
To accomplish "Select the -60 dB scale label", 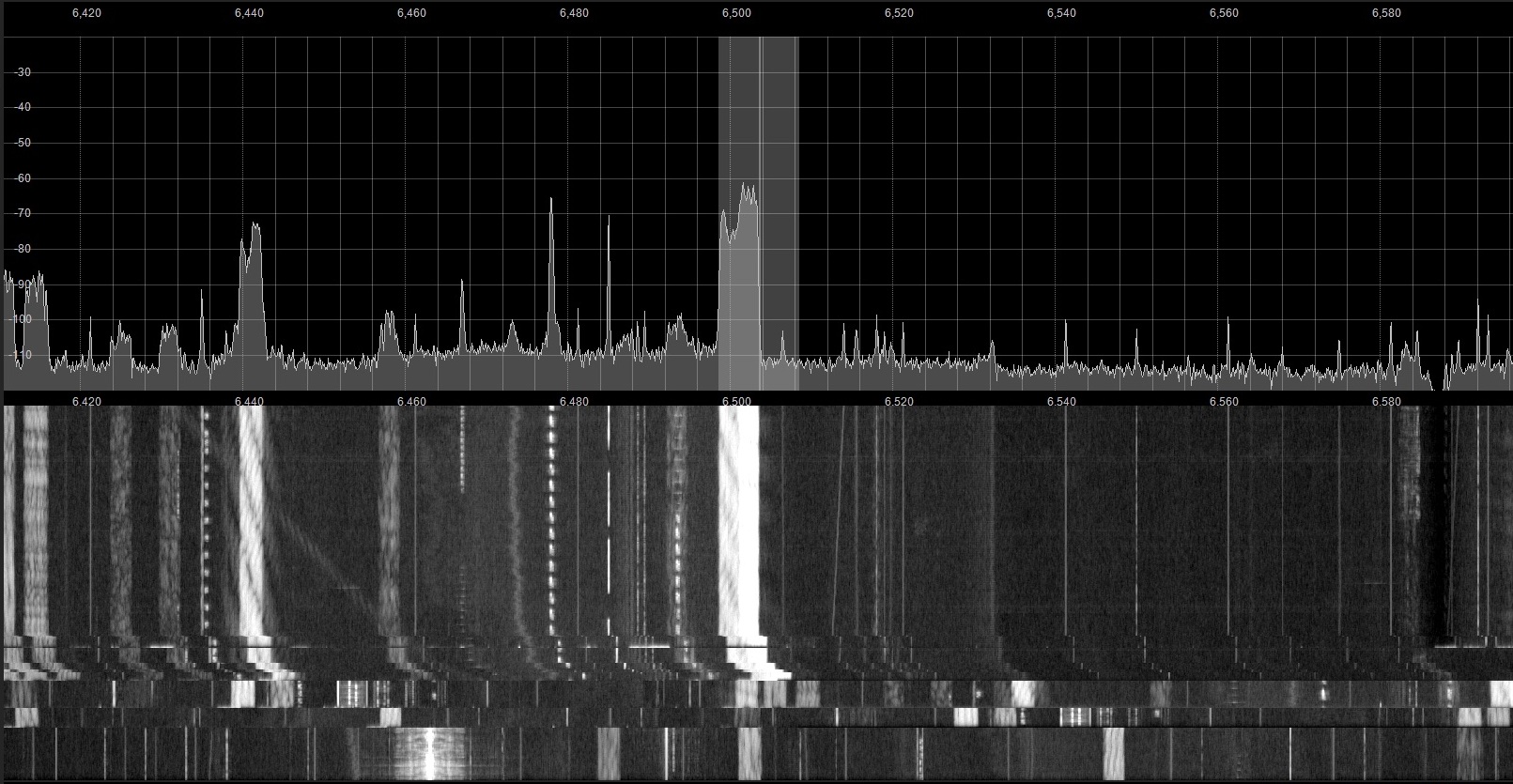I will (x=23, y=178).
